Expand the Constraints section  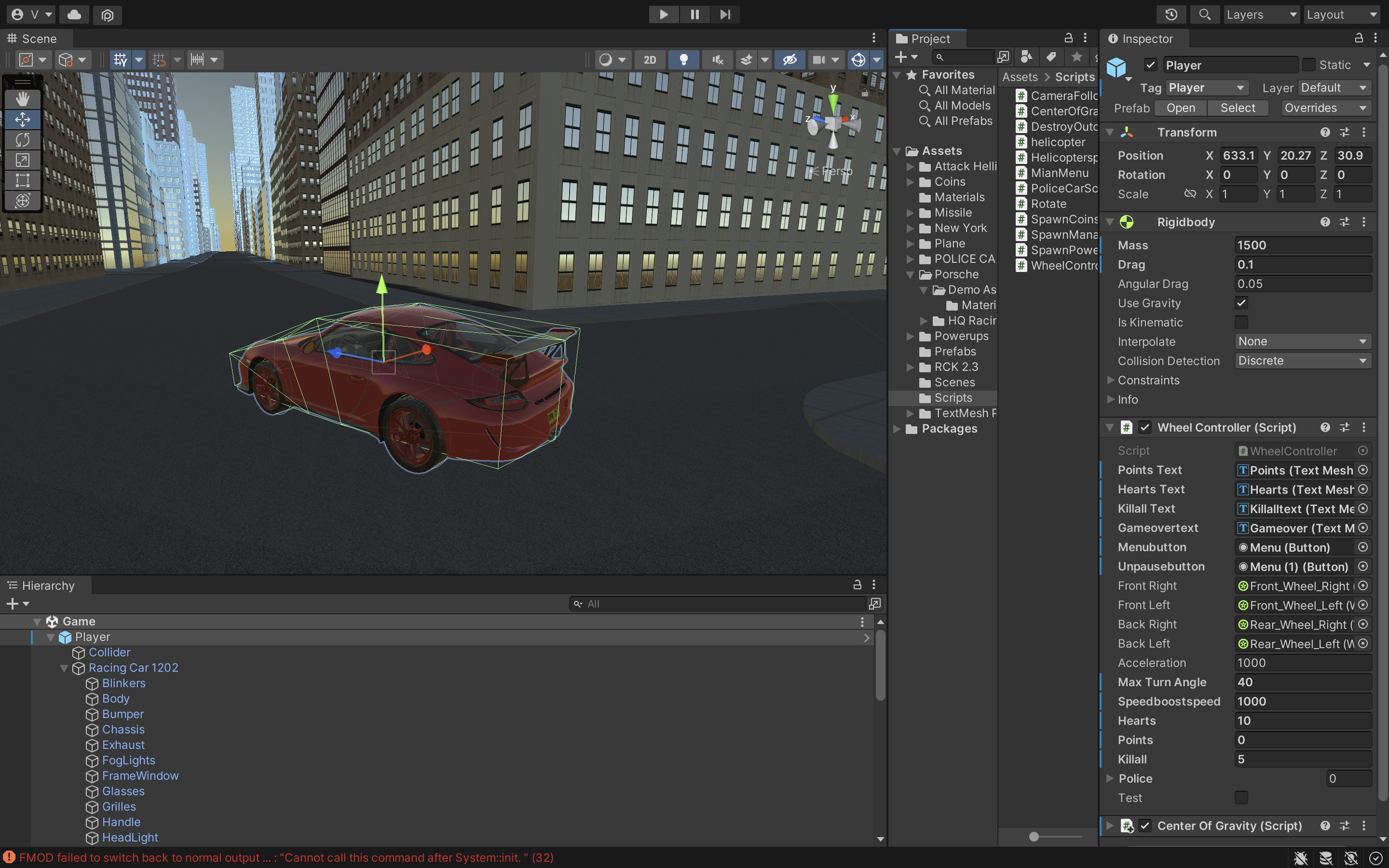click(x=1111, y=380)
